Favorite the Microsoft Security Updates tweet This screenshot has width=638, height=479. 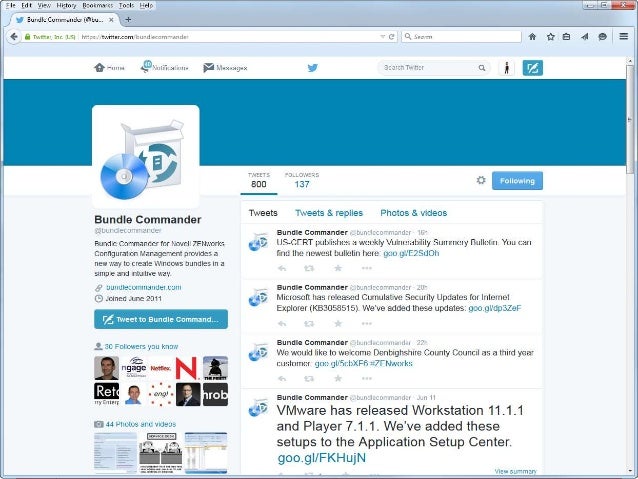pyautogui.click(x=338, y=324)
